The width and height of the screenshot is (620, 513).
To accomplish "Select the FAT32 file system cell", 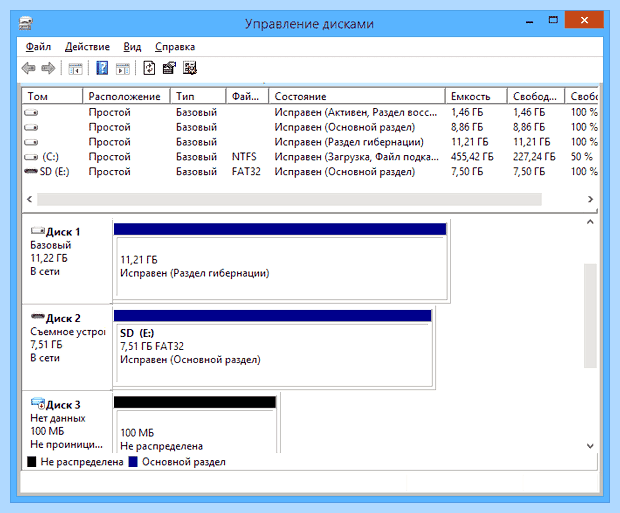I will [246, 172].
